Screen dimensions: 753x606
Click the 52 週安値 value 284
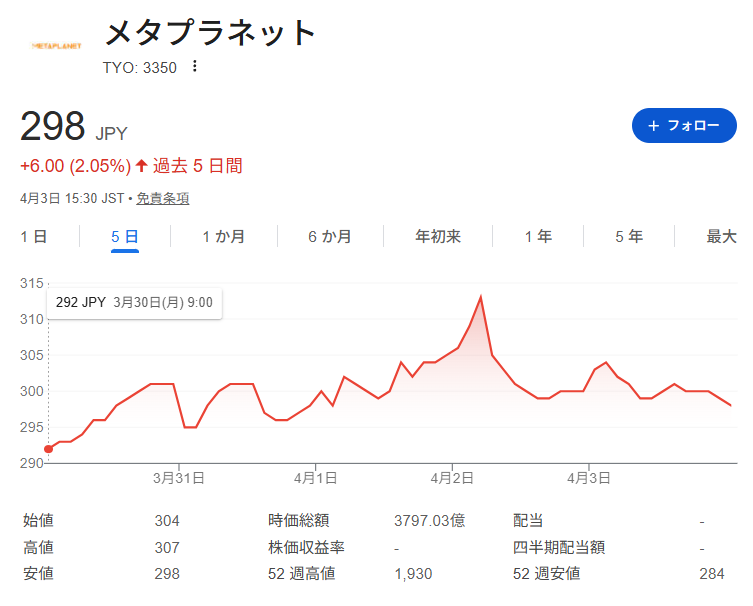pos(712,573)
